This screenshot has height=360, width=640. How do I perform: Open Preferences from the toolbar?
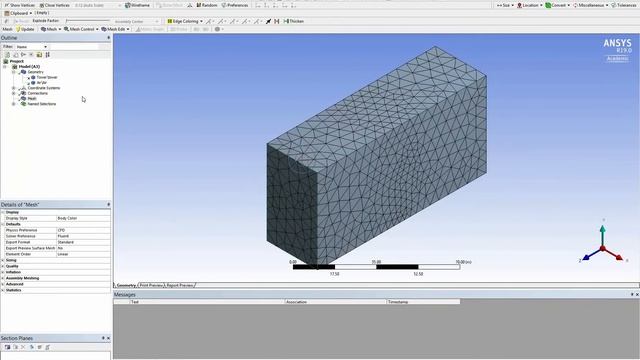pyautogui.click(x=235, y=5)
